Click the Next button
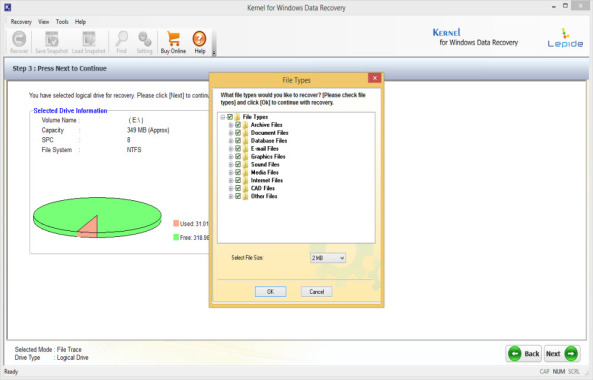This screenshot has width=593, height=380. 562,354
